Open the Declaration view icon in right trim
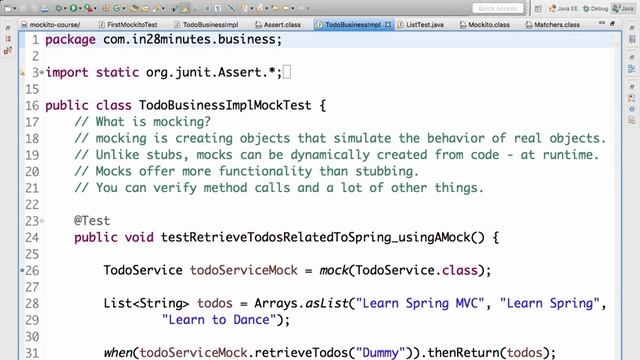 pyautogui.click(x=632, y=120)
